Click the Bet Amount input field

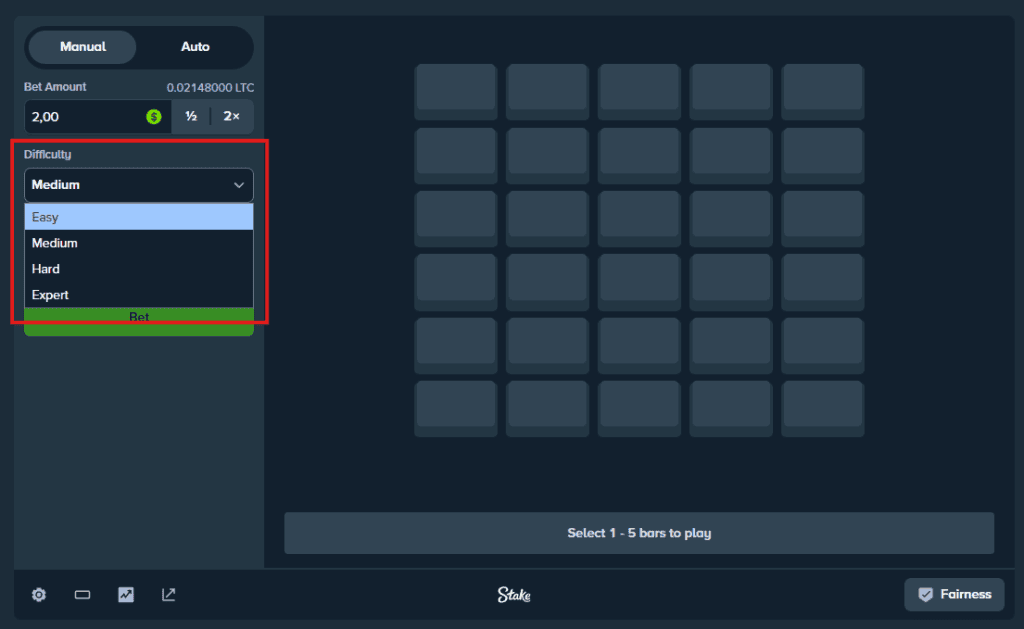[x=85, y=117]
